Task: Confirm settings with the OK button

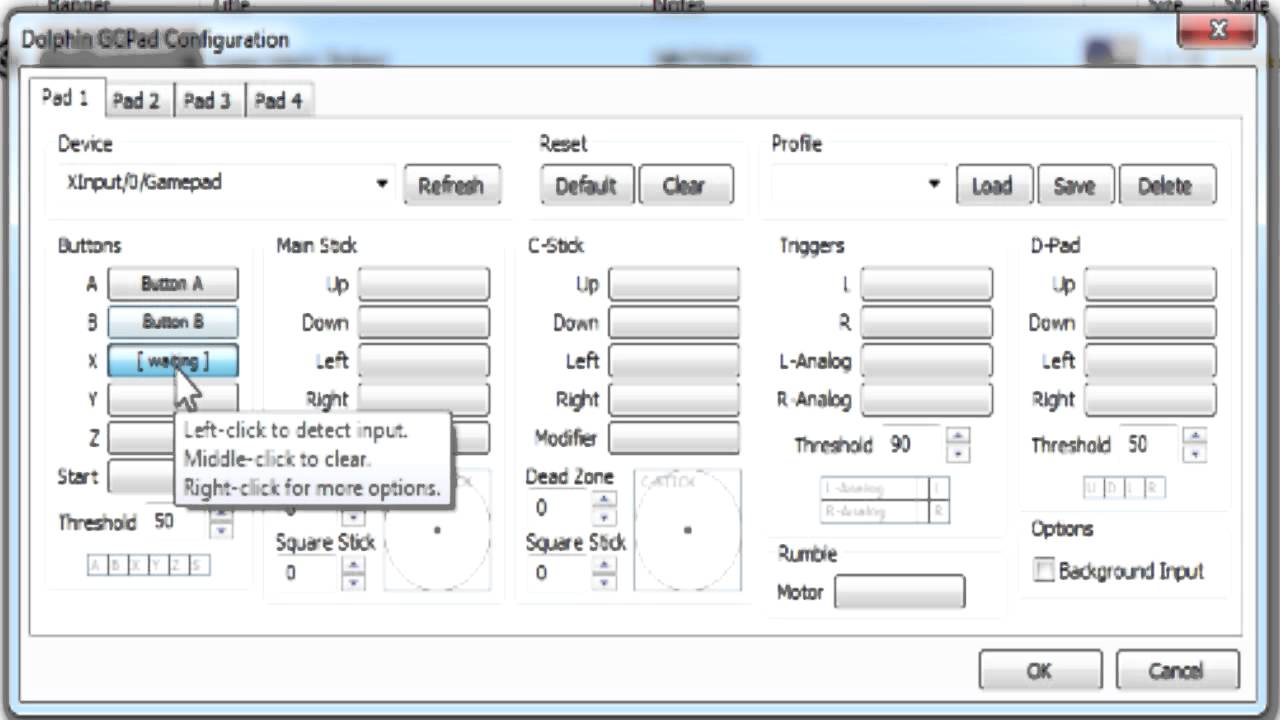Action: [x=1040, y=670]
